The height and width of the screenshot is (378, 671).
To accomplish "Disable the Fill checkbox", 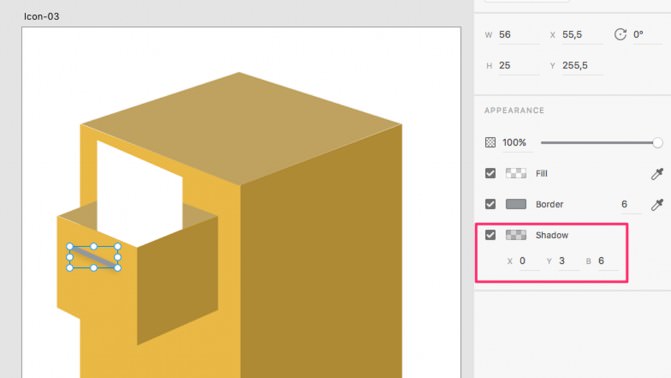I will (x=490, y=173).
